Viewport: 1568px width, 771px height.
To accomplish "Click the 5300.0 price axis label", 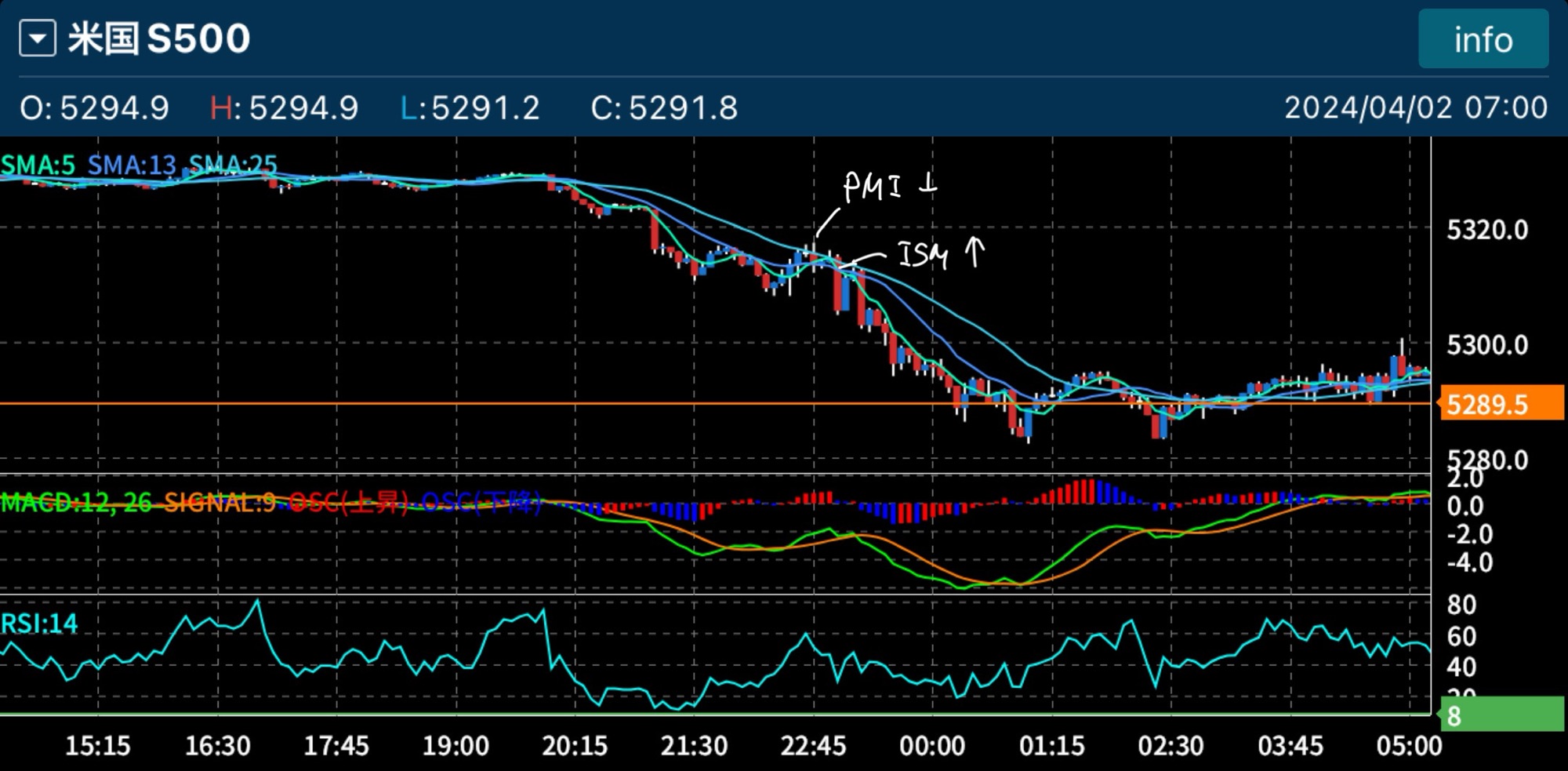I will pyautogui.click(x=1487, y=345).
